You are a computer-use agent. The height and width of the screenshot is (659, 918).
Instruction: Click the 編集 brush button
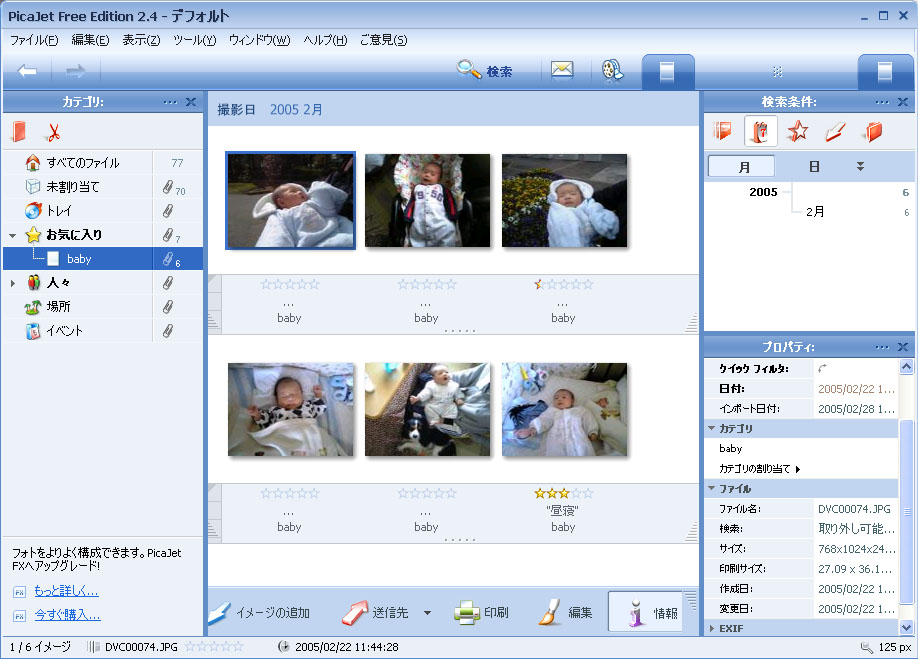tap(565, 613)
